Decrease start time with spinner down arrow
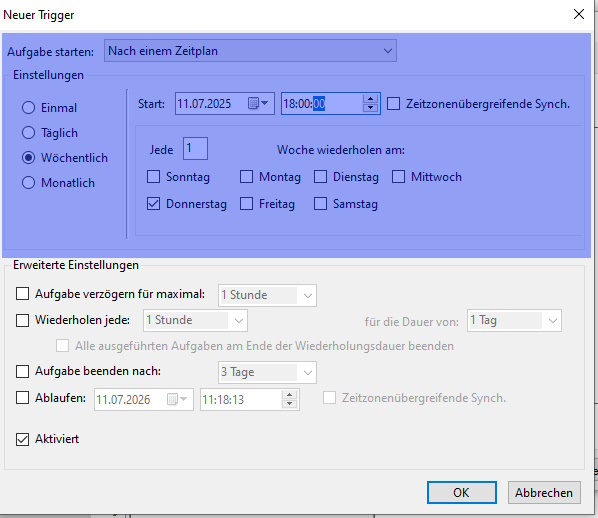 tap(370, 108)
